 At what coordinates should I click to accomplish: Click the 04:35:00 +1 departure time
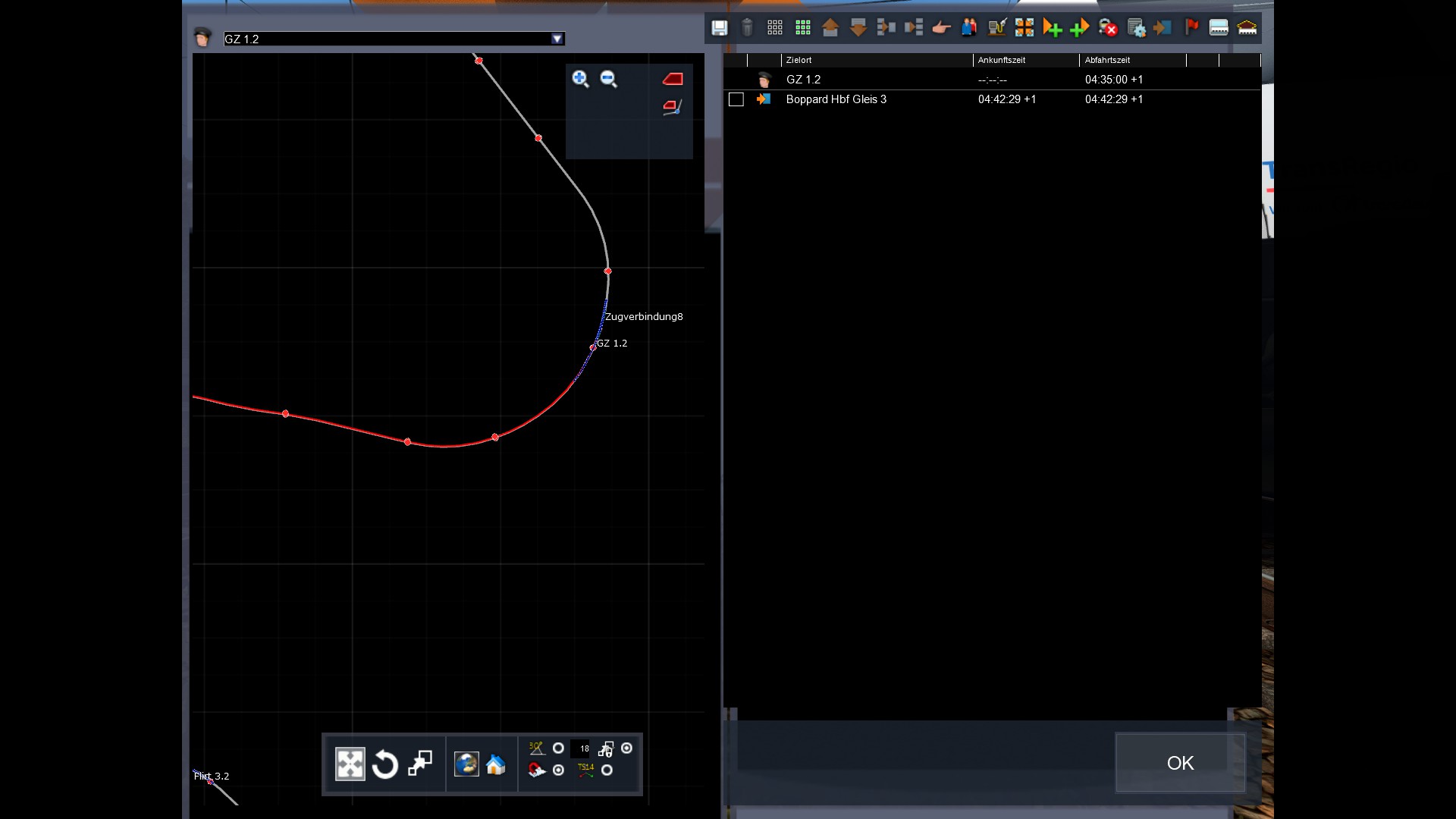1114,80
